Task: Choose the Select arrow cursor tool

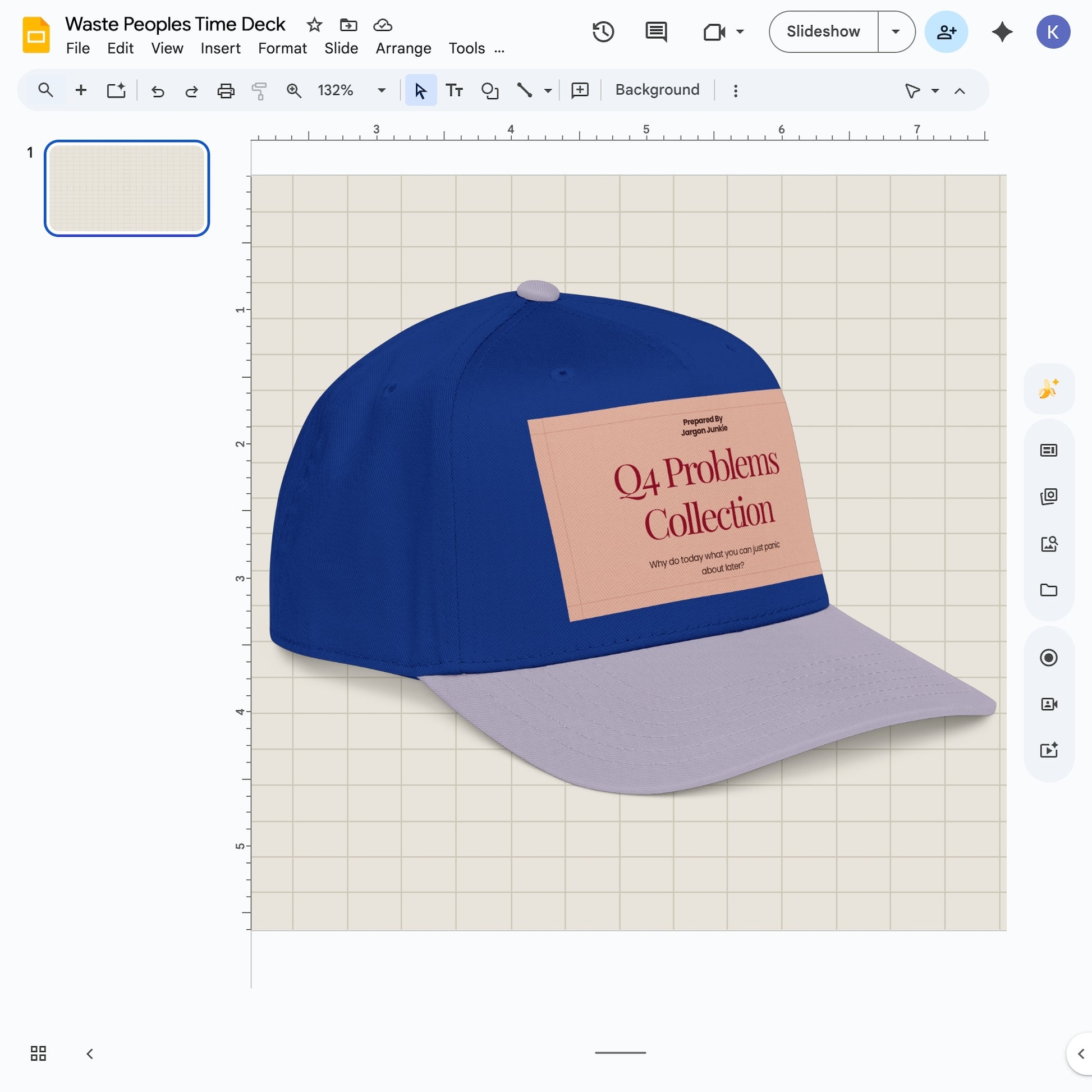Action: click(420, 90)
